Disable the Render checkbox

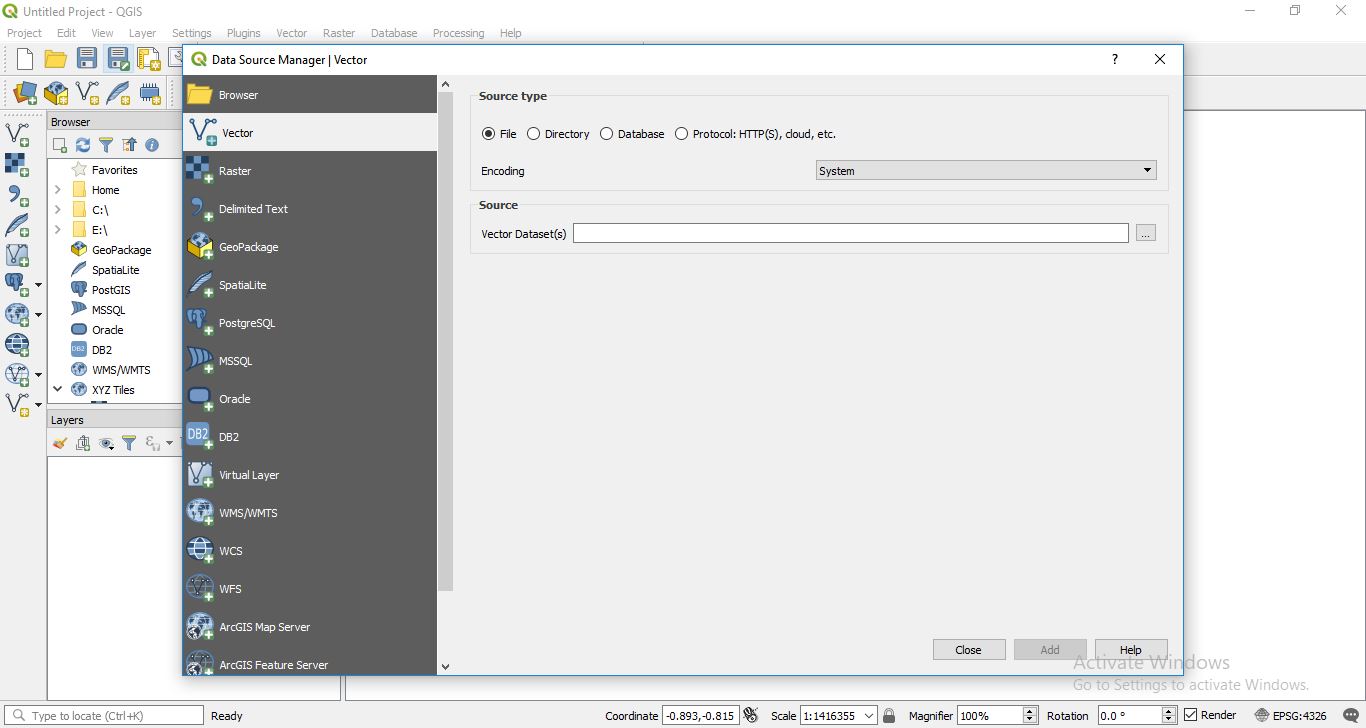pos(1190,714)
